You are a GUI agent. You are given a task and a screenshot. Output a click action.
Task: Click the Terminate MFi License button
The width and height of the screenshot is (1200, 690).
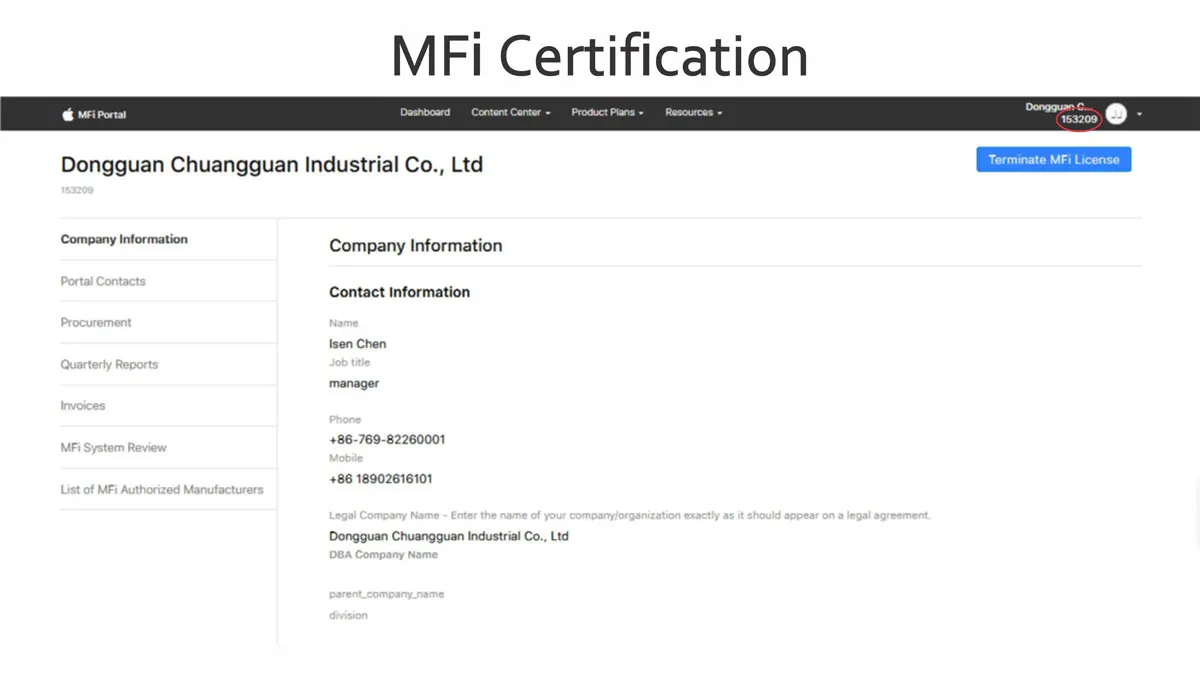1053,159
